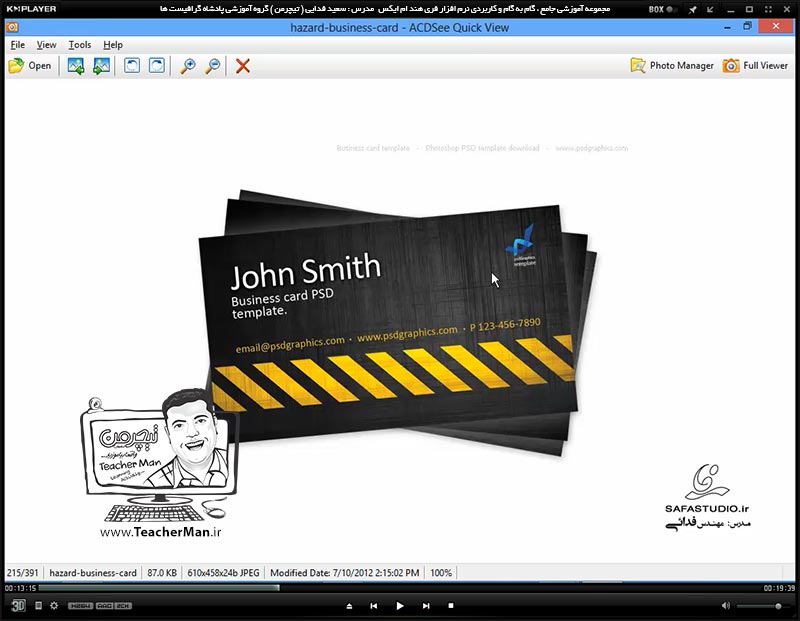Zoom in on the image
The image size is (800, 621).
coord(188,66)
